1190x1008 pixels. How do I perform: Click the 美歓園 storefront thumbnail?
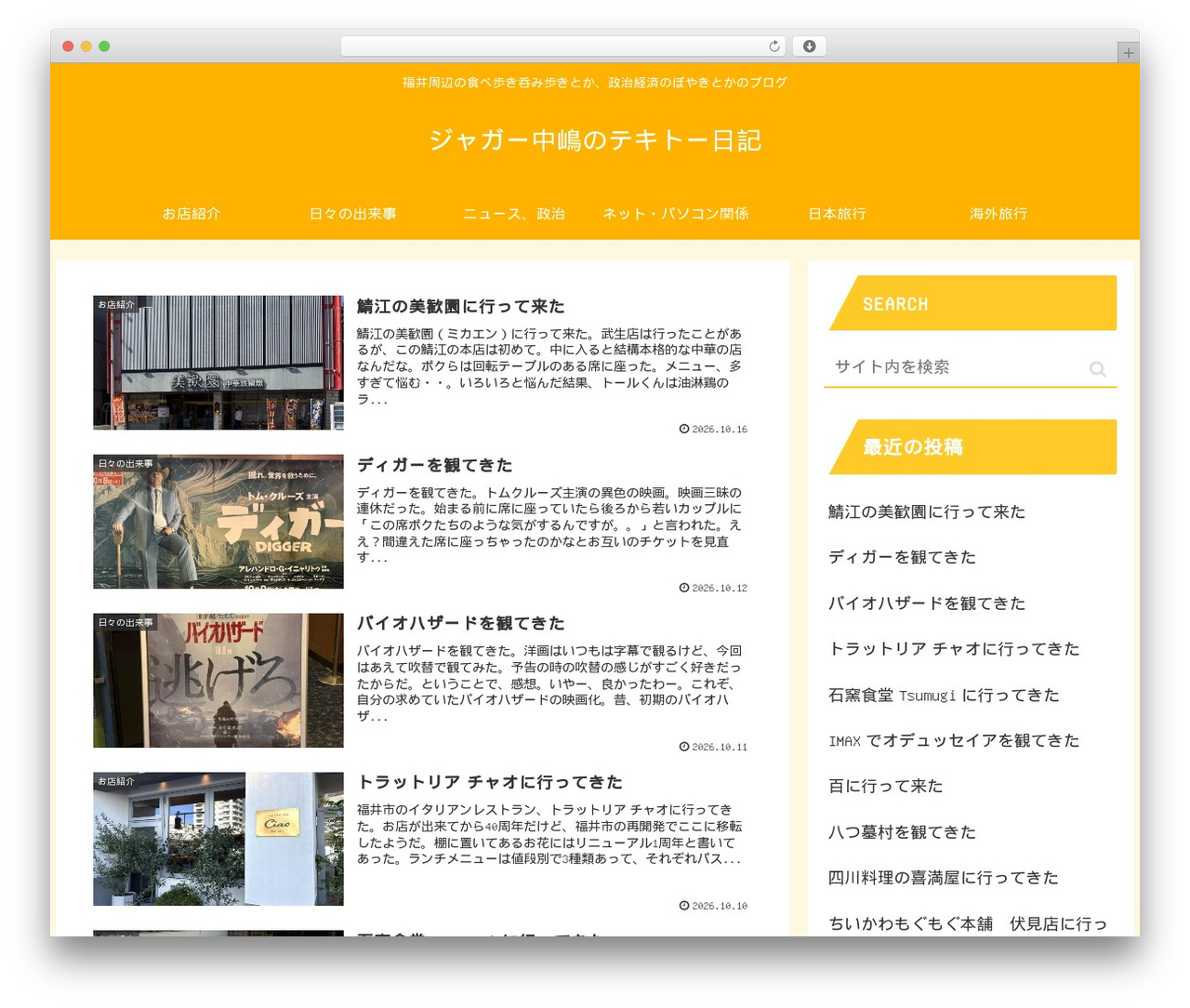pos(218,363)
